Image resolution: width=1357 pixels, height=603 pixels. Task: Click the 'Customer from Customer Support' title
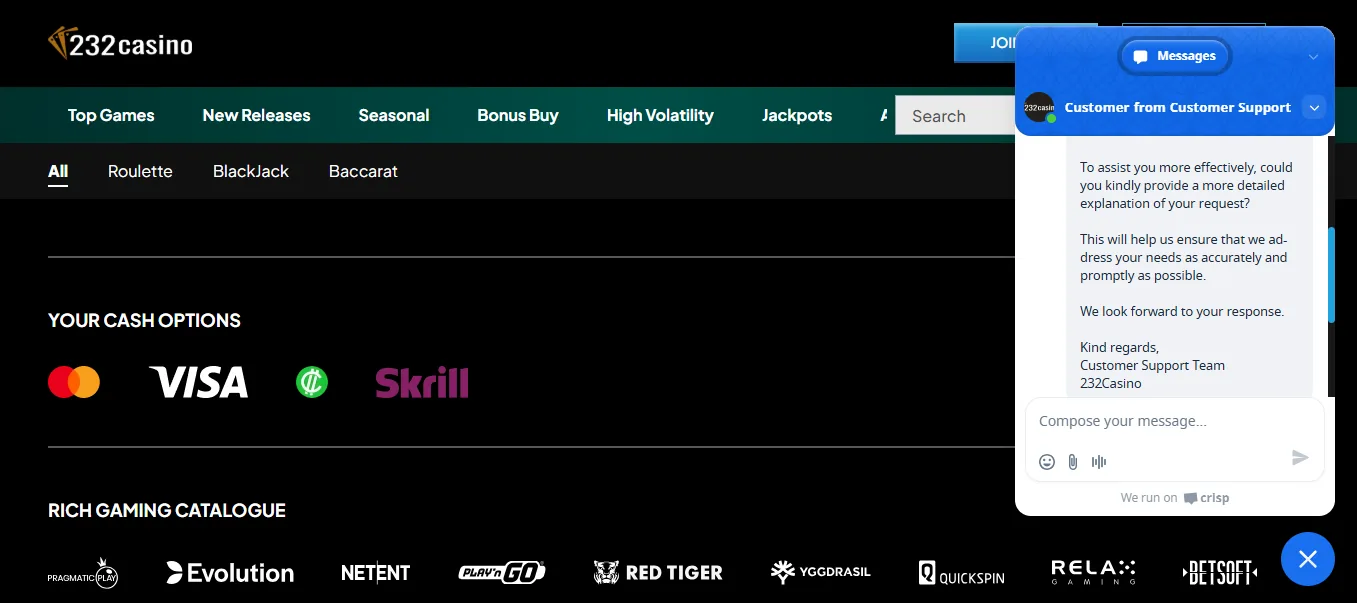point(1177,107)
